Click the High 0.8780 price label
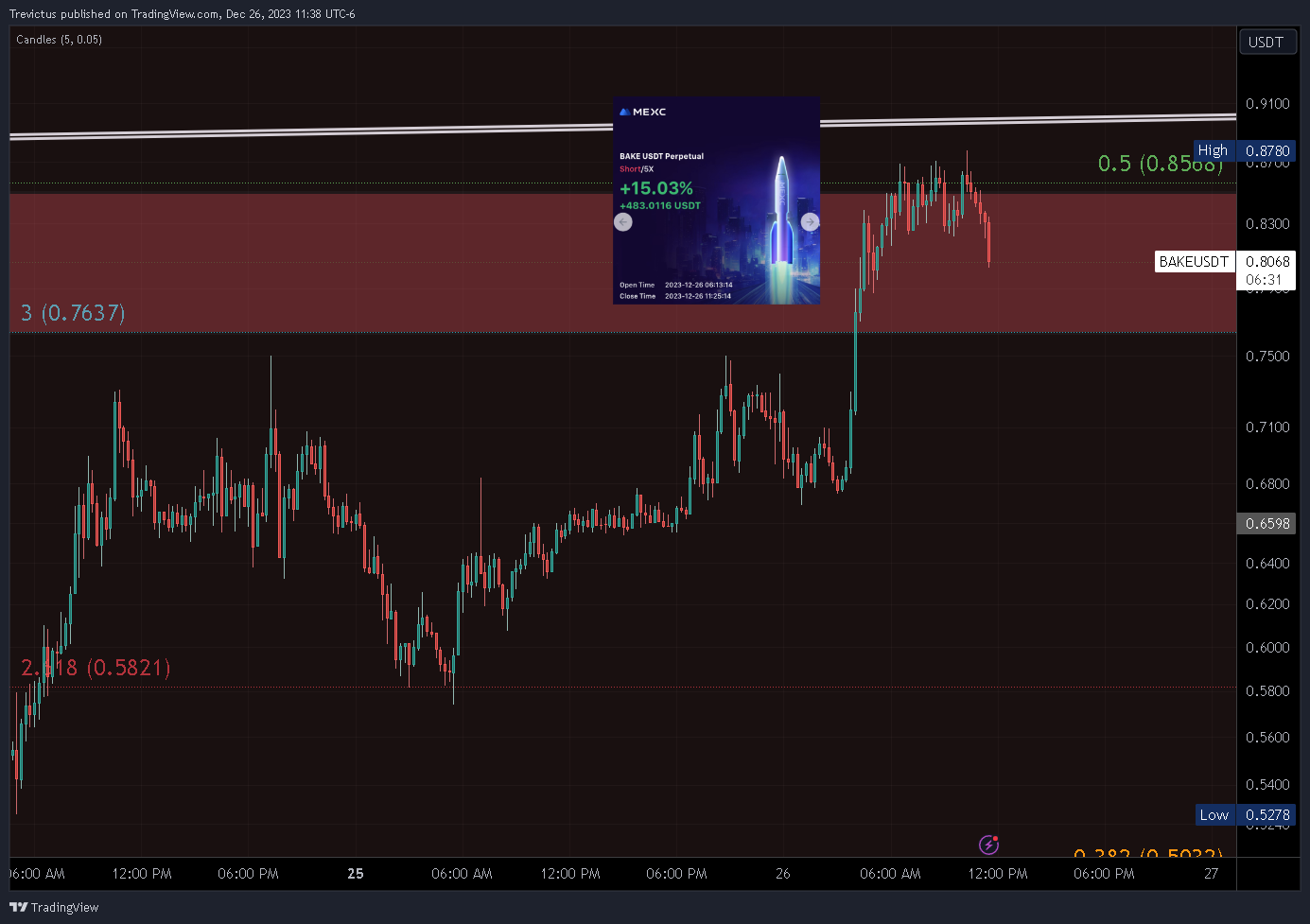This screenshot has height=924, width=1310. [x=1243, y=150]
